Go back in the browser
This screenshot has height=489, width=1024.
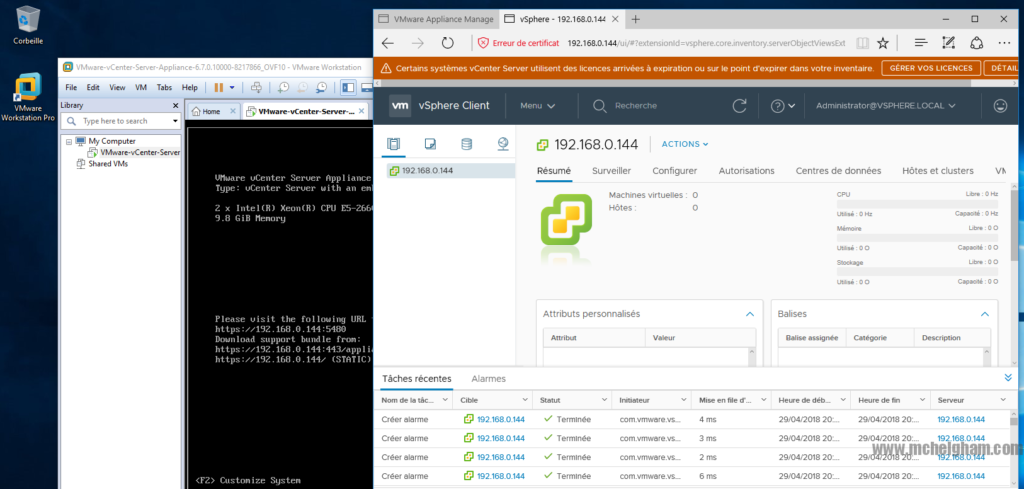click(388, 43)
